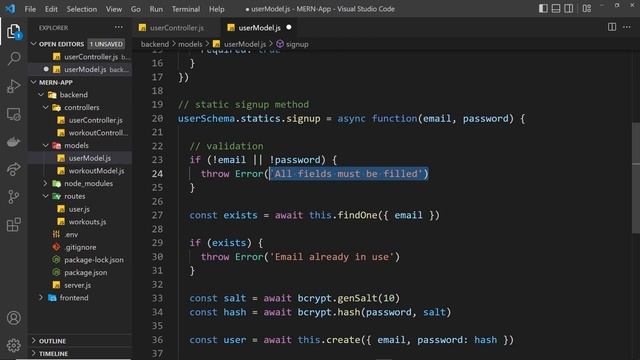Open the Run menu
The width and height of the screenshot is (640, 360).
click(156, 9)
